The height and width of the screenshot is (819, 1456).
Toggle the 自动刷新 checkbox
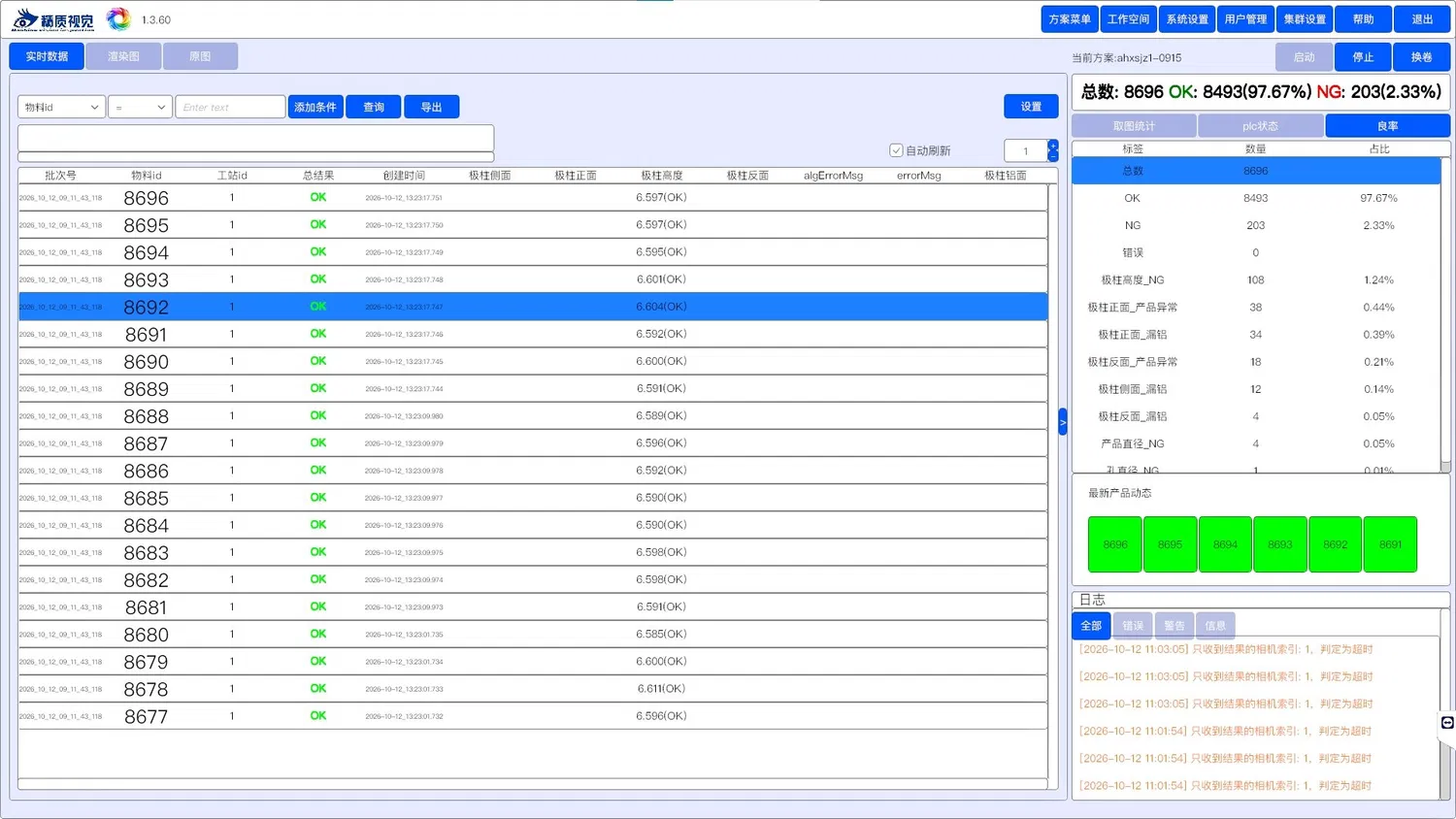(x=896, y=150)
